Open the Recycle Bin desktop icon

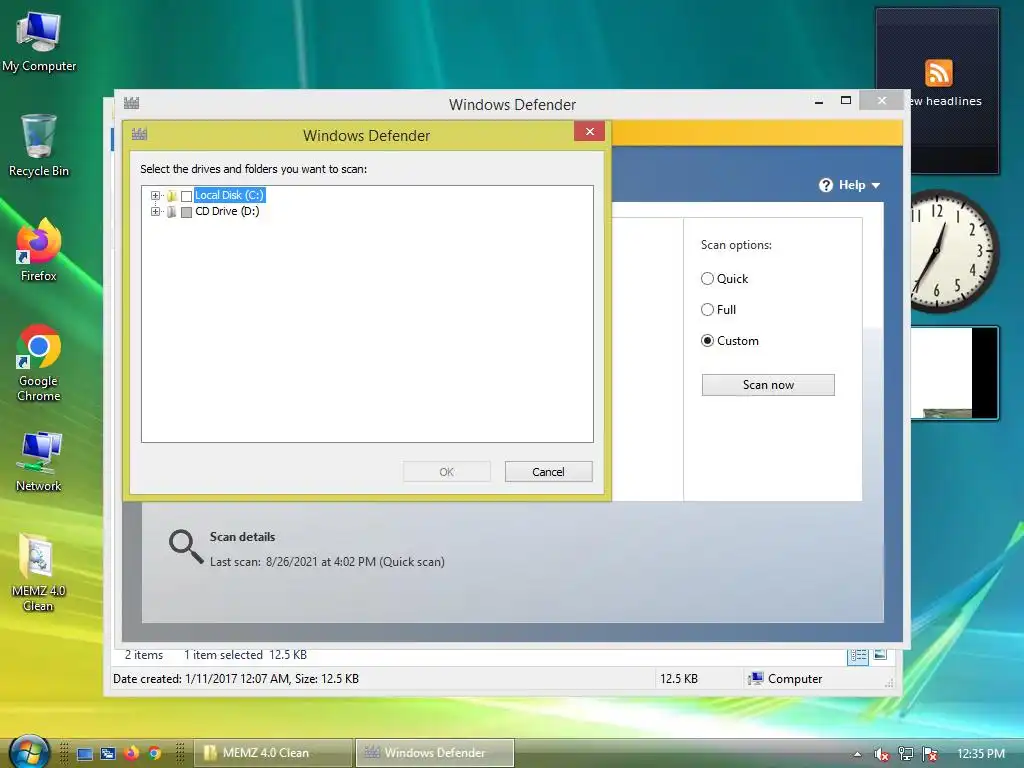[39, 146]
